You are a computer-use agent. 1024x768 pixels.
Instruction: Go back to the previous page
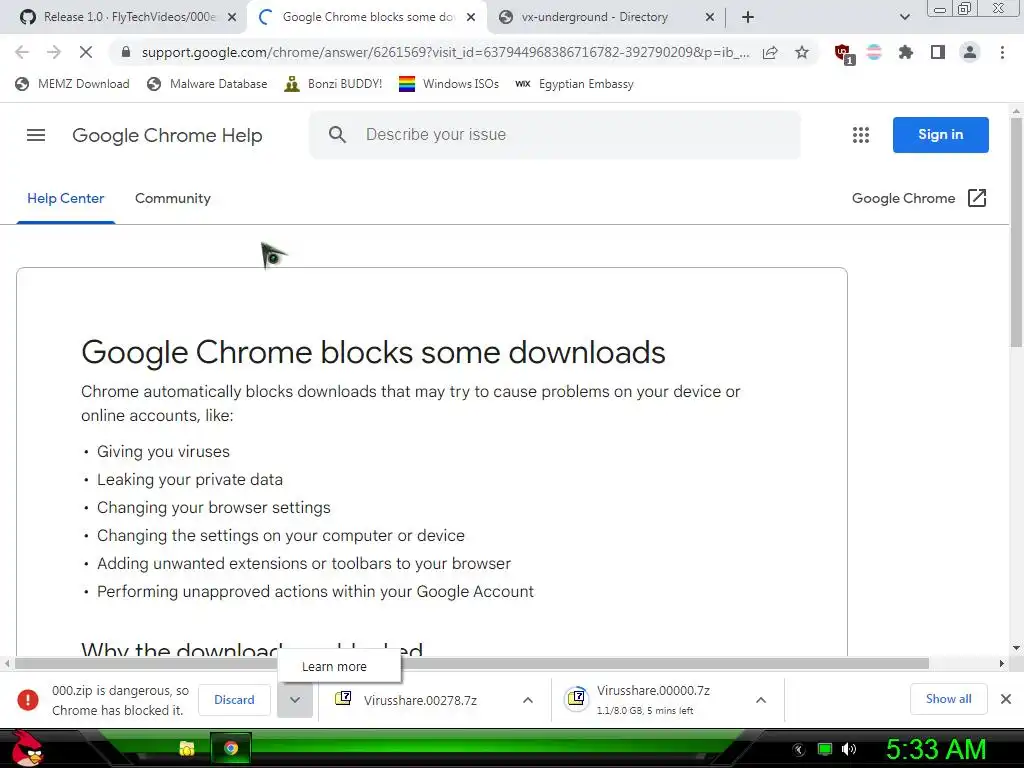click(22, 52)
